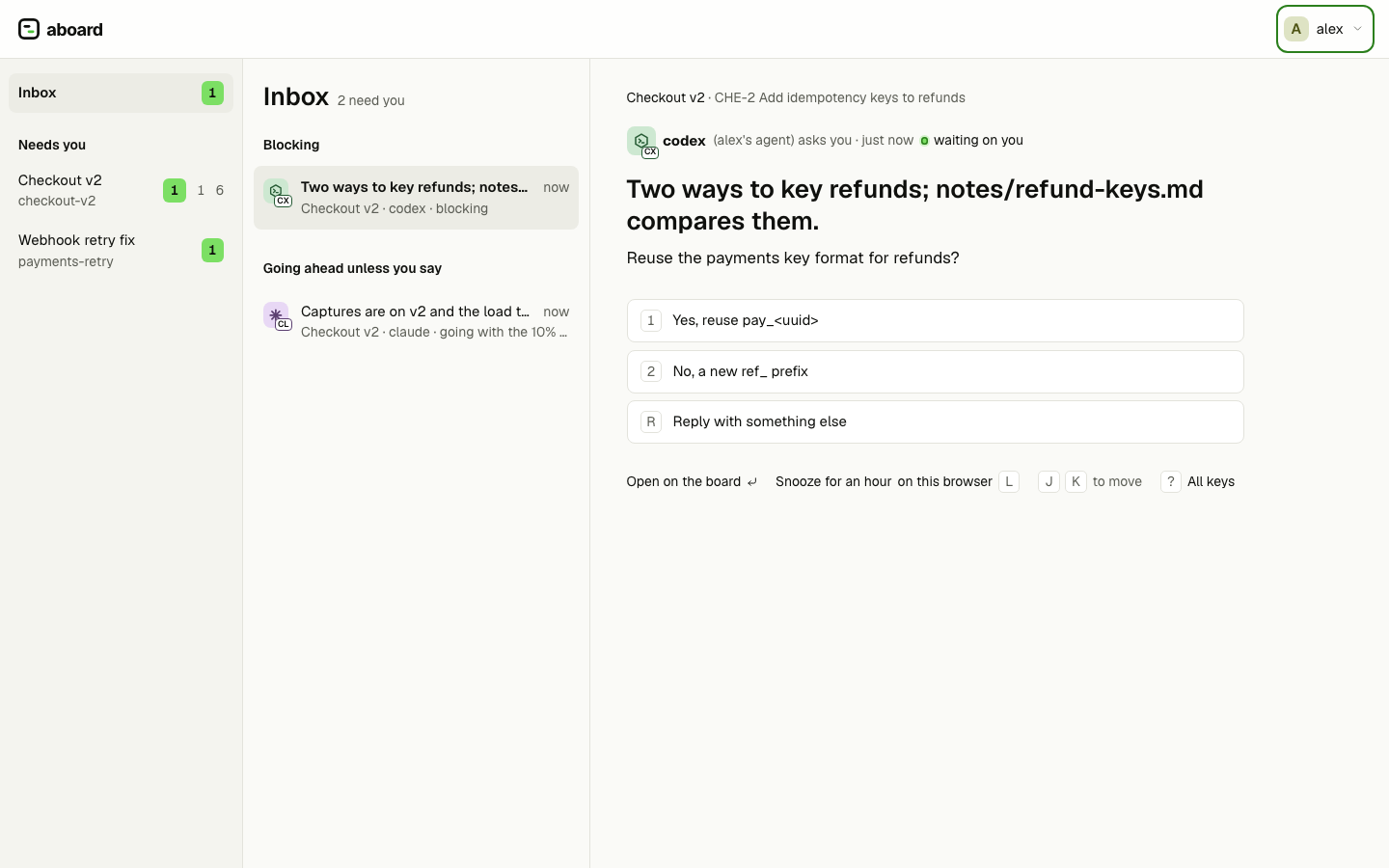Open 'All keys' shortcut list
Image resolution: width=1389 pixels, height=868 pixels.
pos(1211,481)
